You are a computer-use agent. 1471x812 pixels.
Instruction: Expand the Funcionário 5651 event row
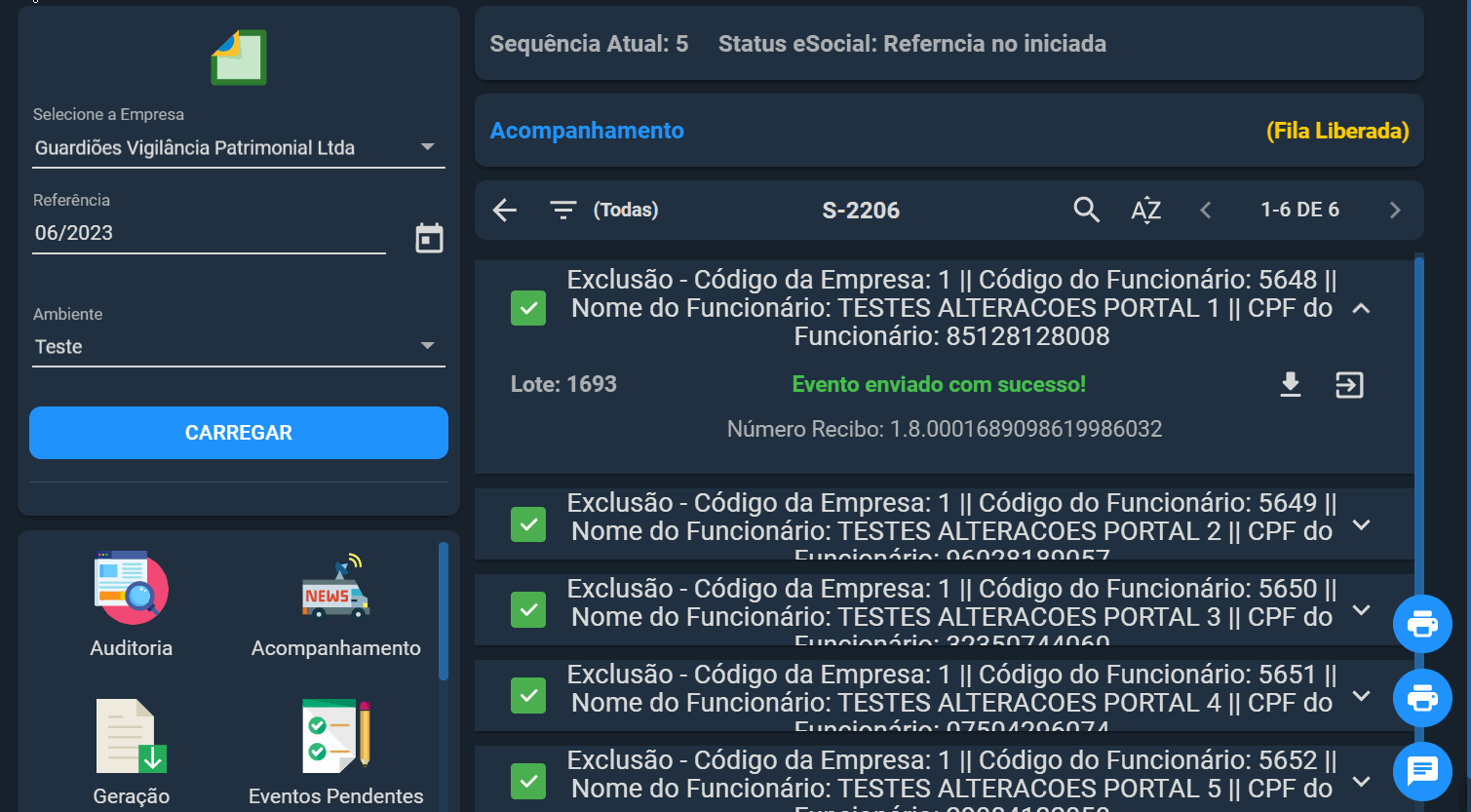click(1362, 696)
